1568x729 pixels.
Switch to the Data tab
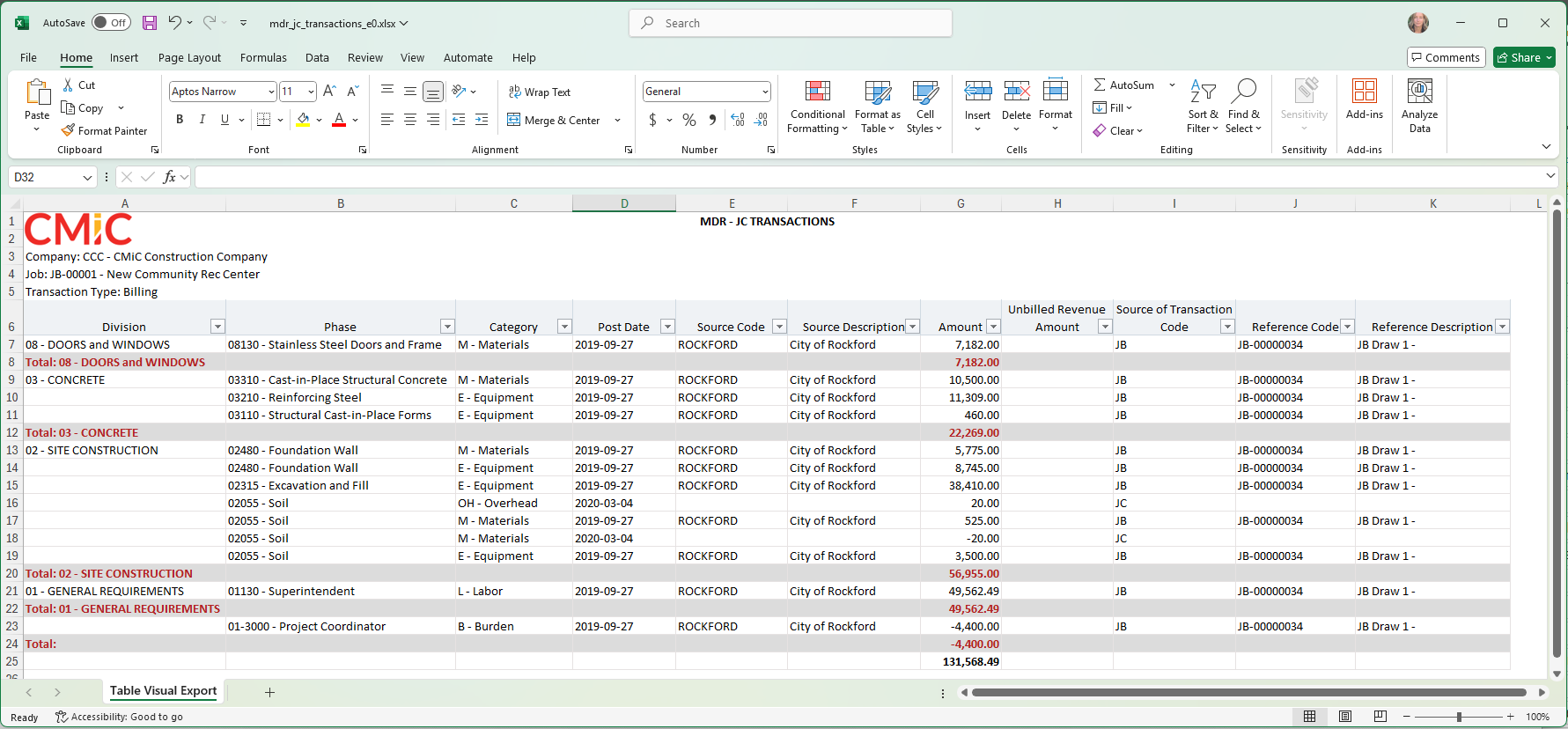pos(317,57)
